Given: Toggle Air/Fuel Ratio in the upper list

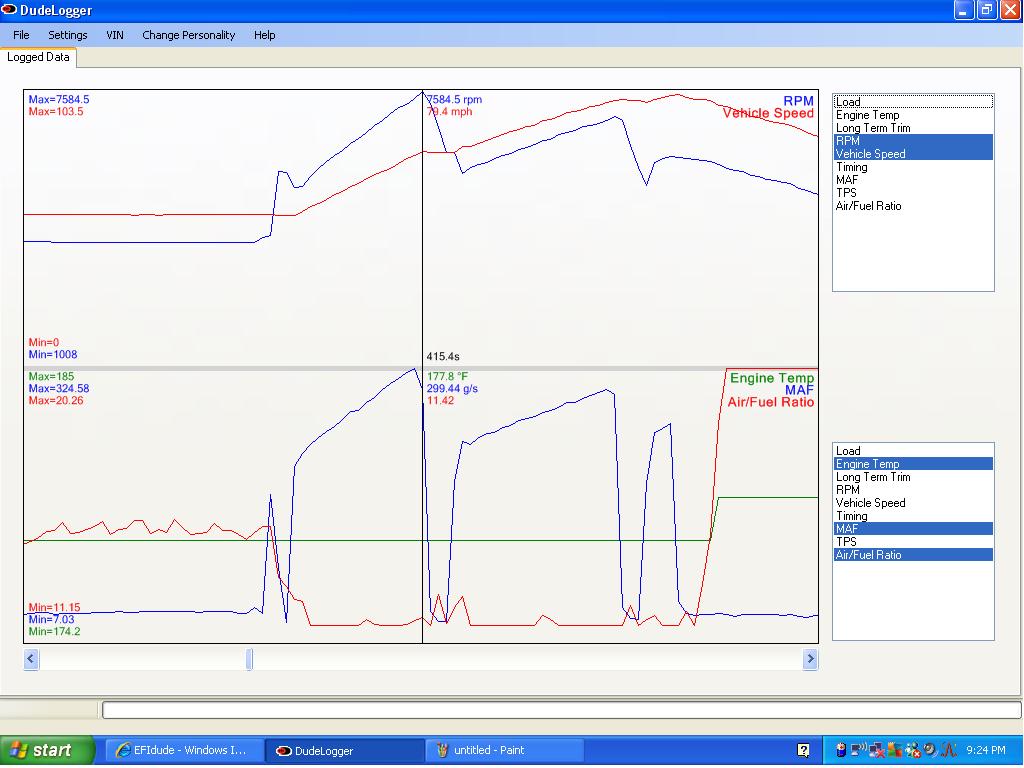Looking at the screenshot, I should 913,206.
